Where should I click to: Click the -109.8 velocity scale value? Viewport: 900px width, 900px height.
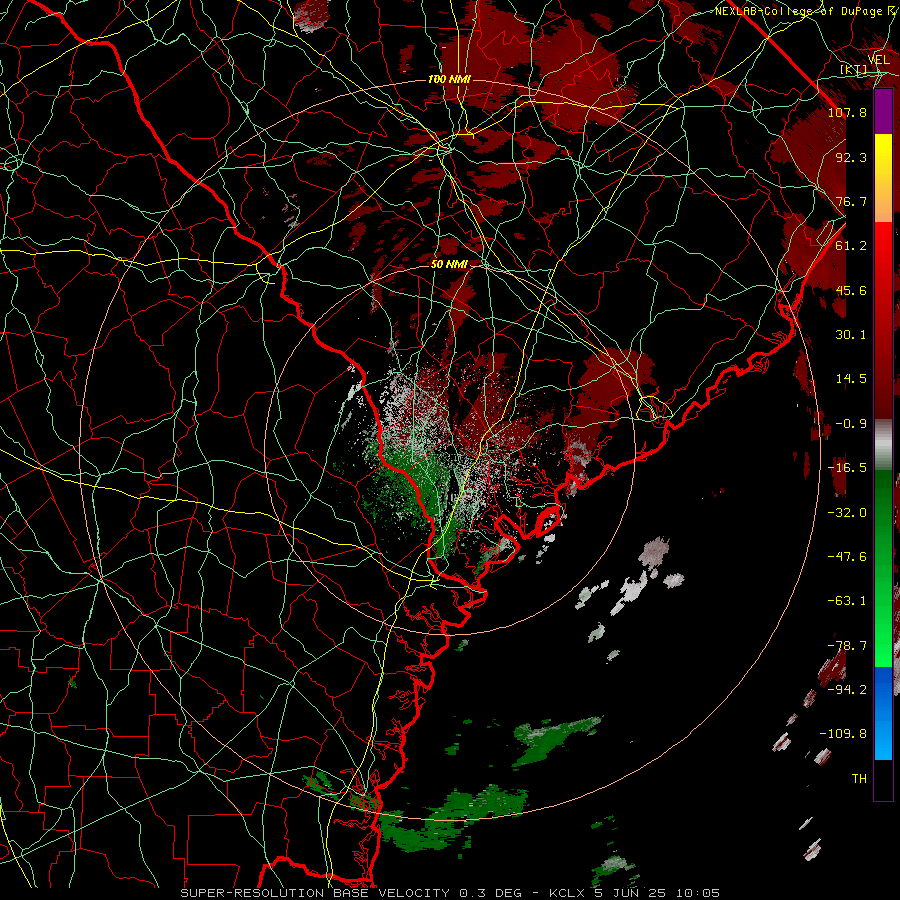coord(843,734)
